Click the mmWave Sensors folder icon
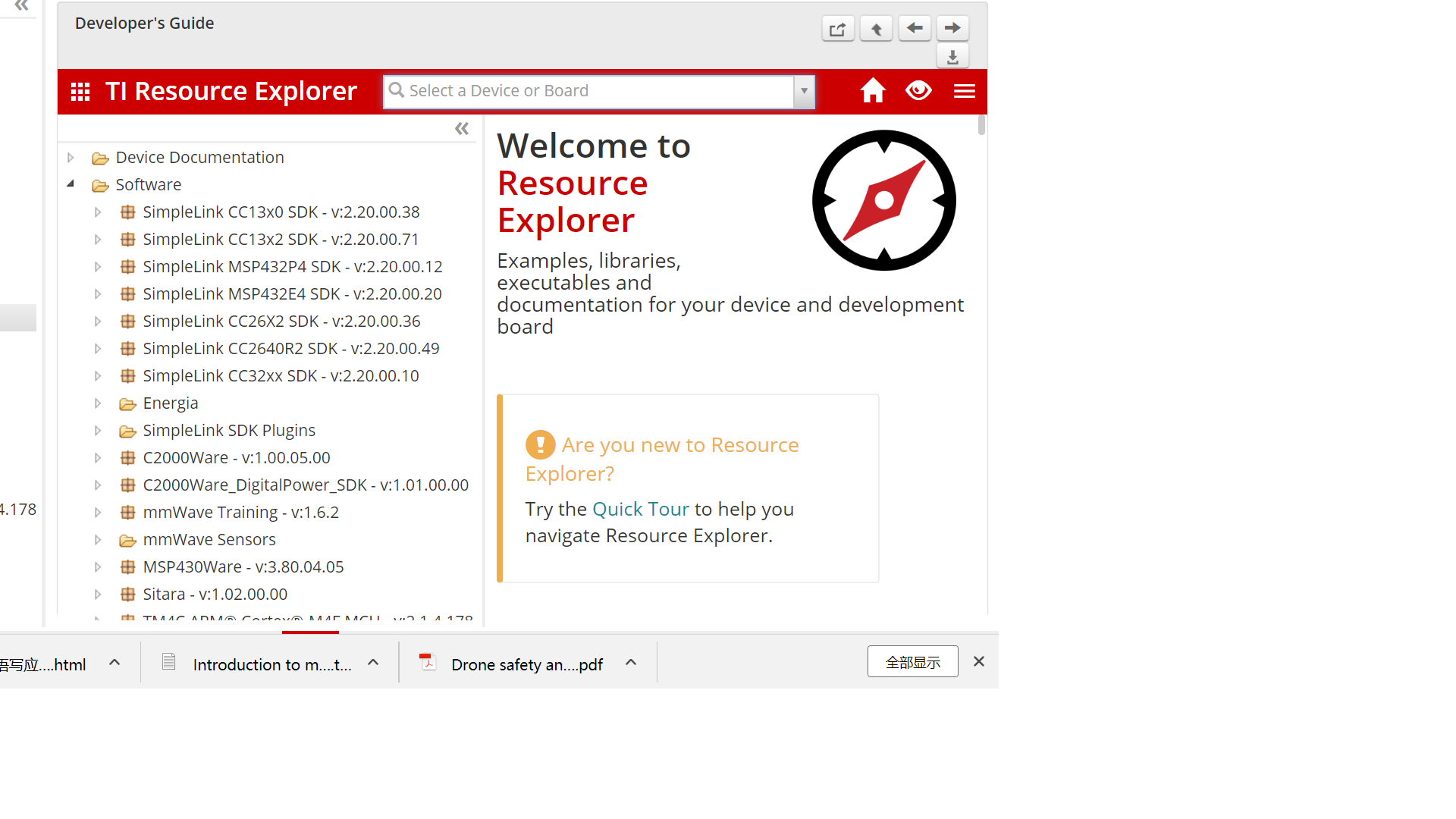 (x=127, y=541)
